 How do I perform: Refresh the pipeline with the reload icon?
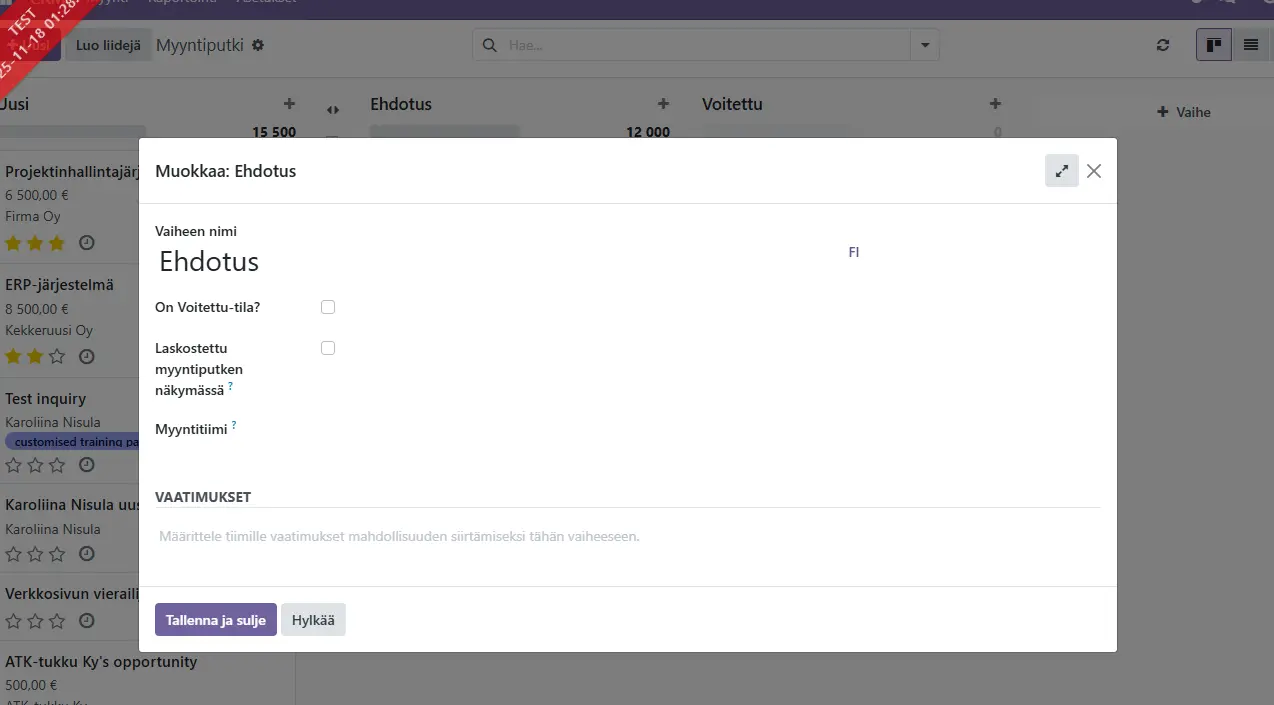(1163, 45)
